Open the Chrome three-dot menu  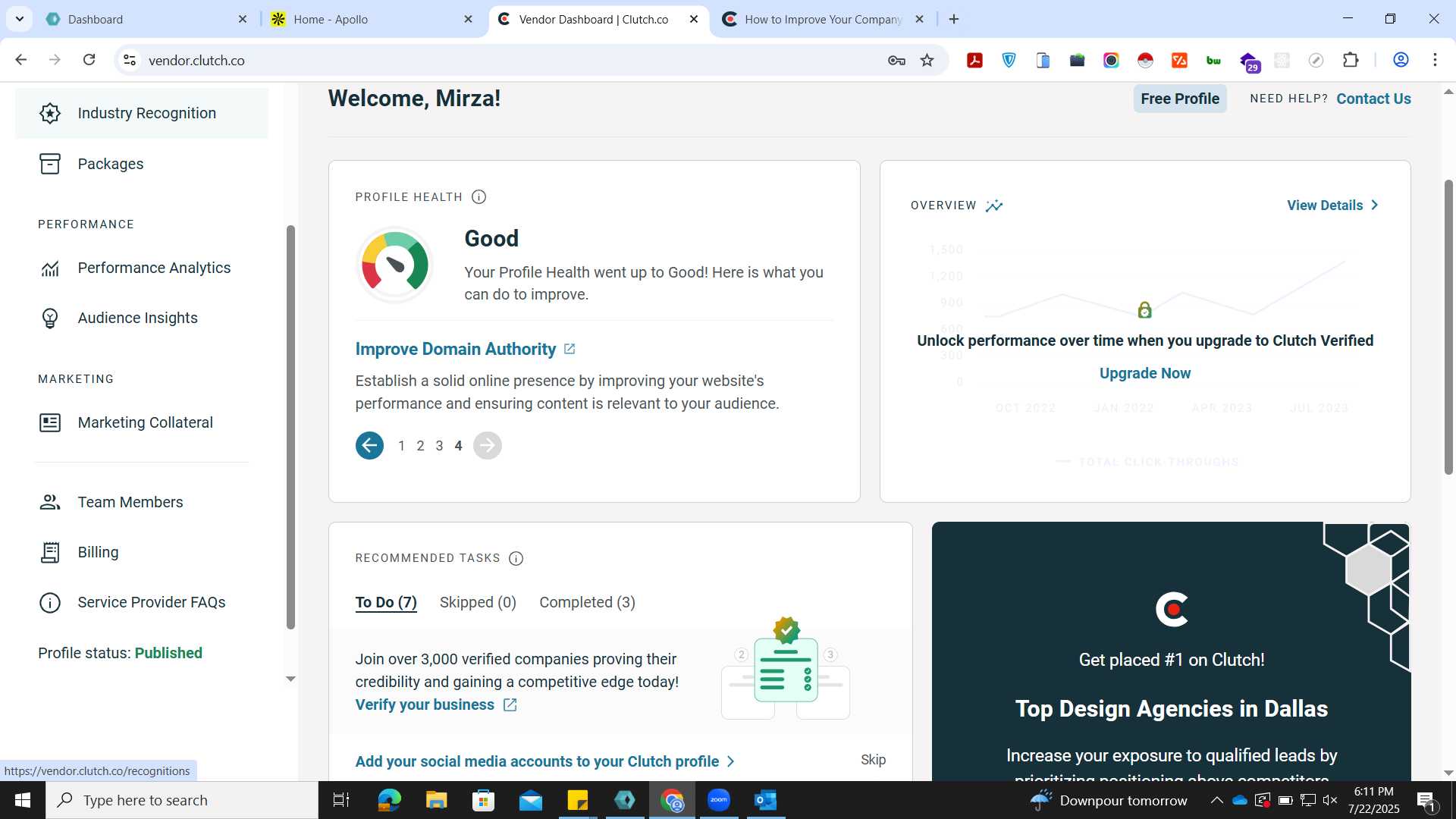[x=1435, y=60]
